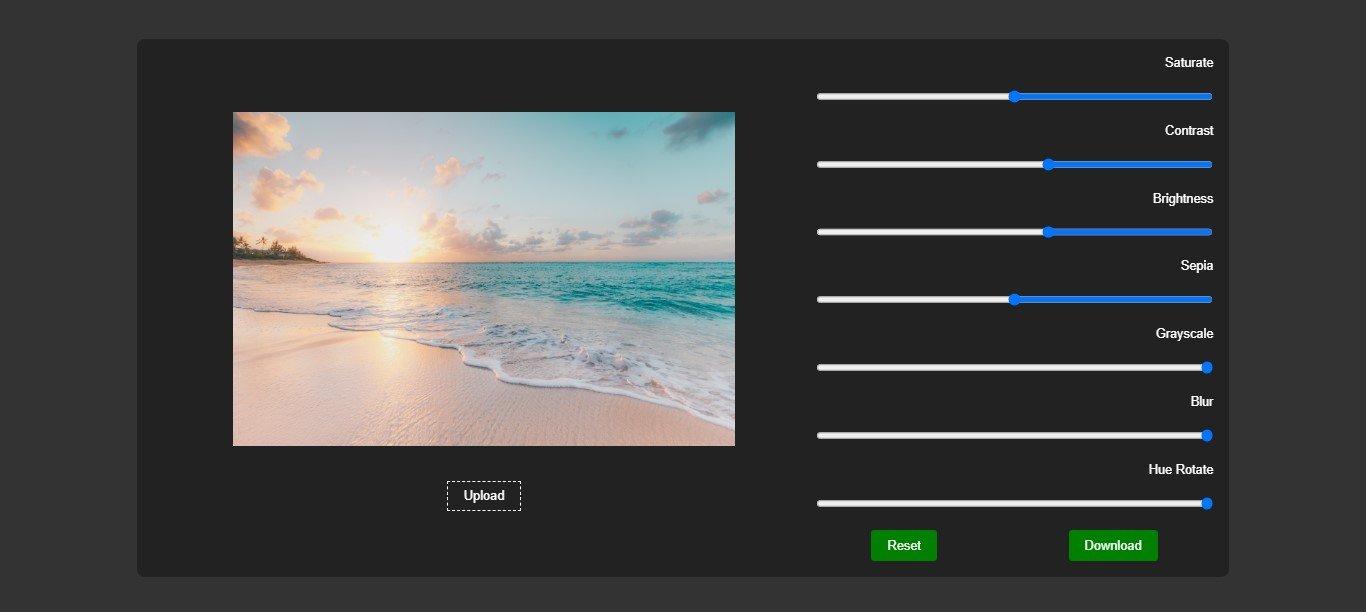The image size is (1366, 612).
Task: Click the blue portion of Brightness track
Action: [x=1130, y=232]
